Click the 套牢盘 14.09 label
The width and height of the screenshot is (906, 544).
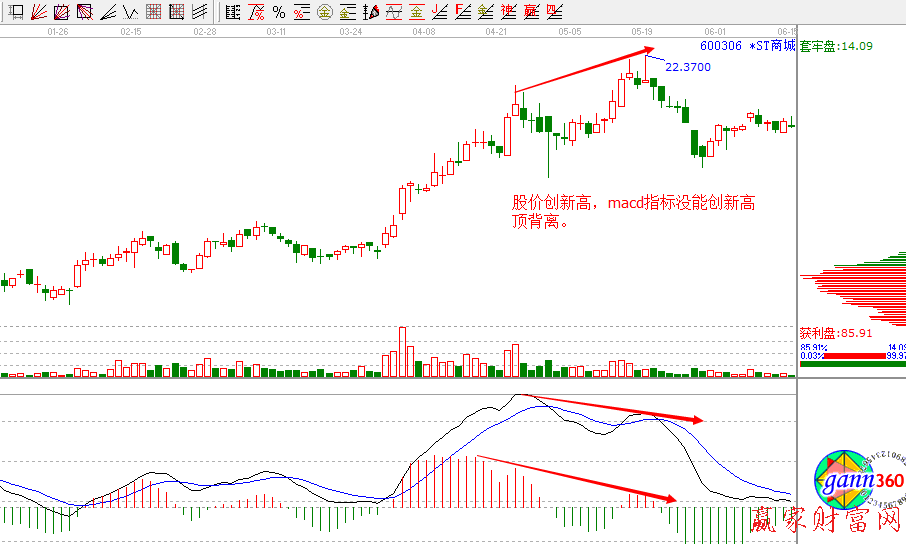coord(836,46)
